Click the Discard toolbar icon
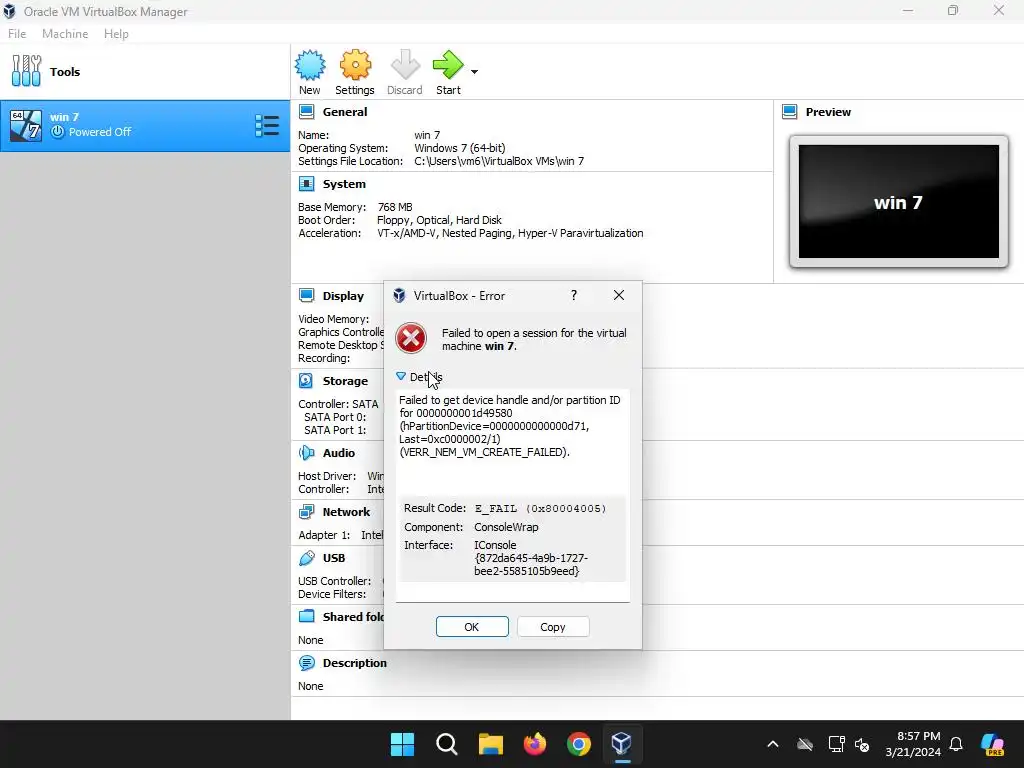This screenshot has width=1024, height=768. (405, 65)
